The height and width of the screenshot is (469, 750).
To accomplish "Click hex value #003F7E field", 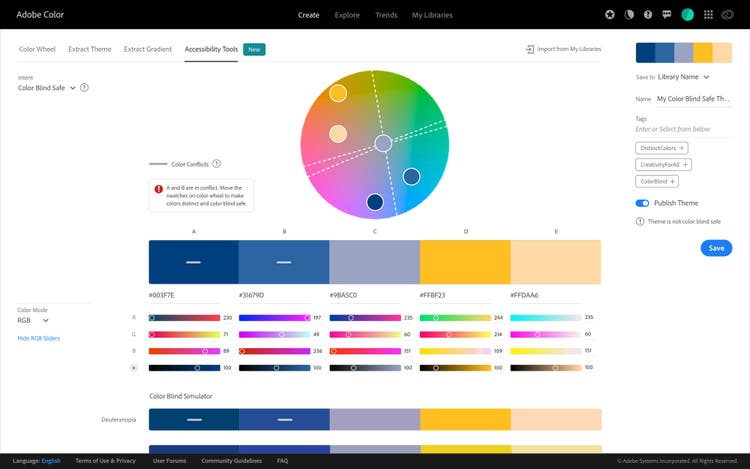I will 185,295.
